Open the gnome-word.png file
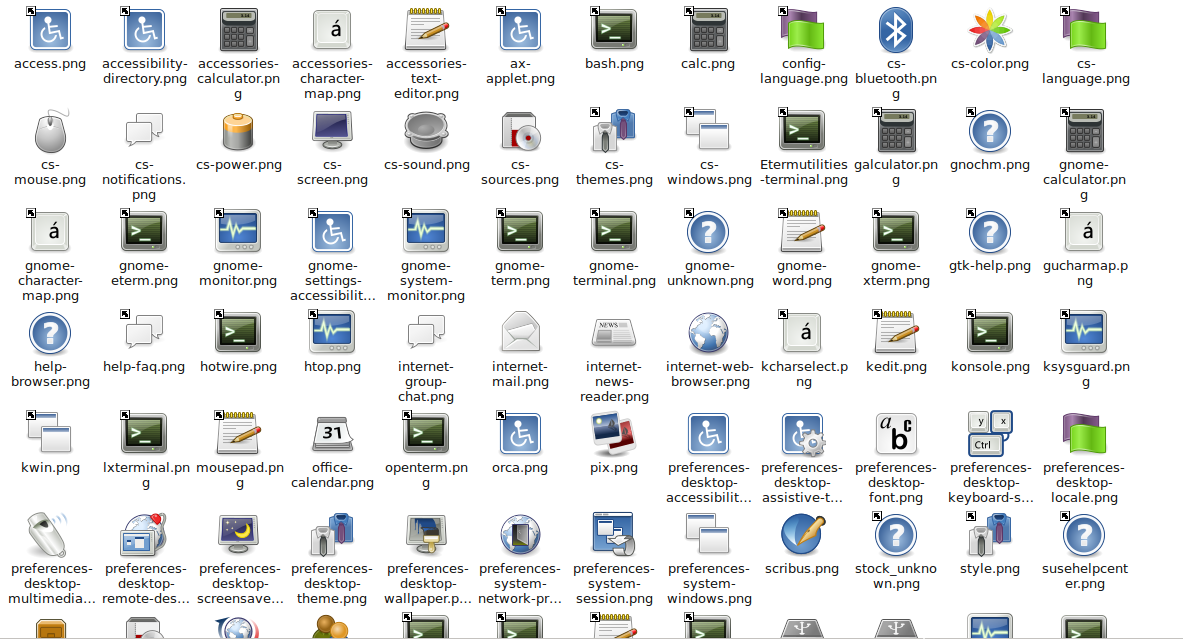This screenshot has width=1183, height=639. [802, 232]
